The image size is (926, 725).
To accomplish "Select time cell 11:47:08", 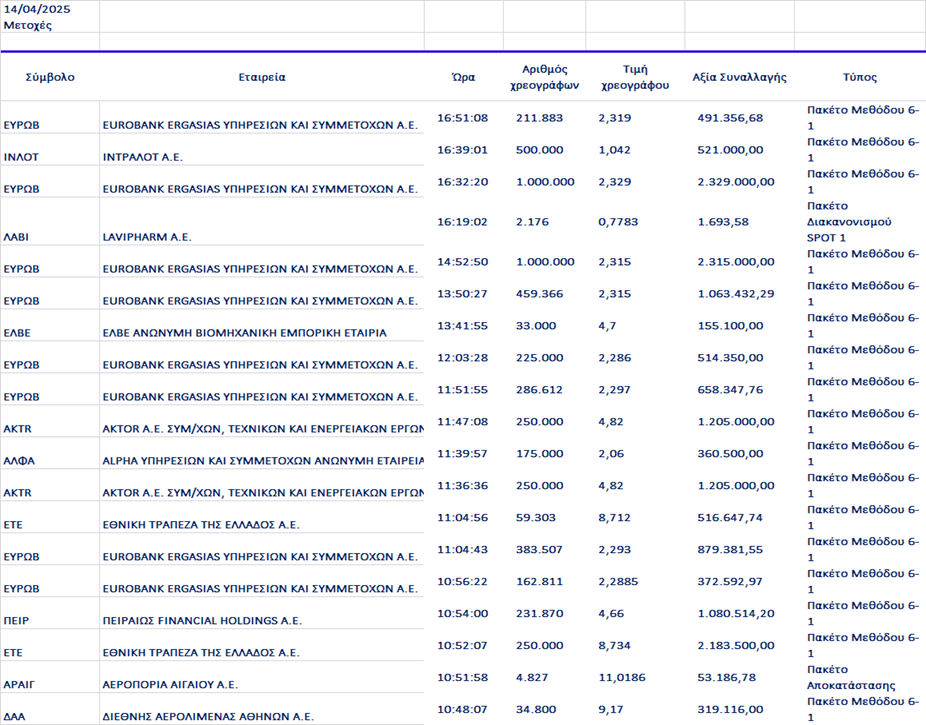I will (x=462, y=422).
